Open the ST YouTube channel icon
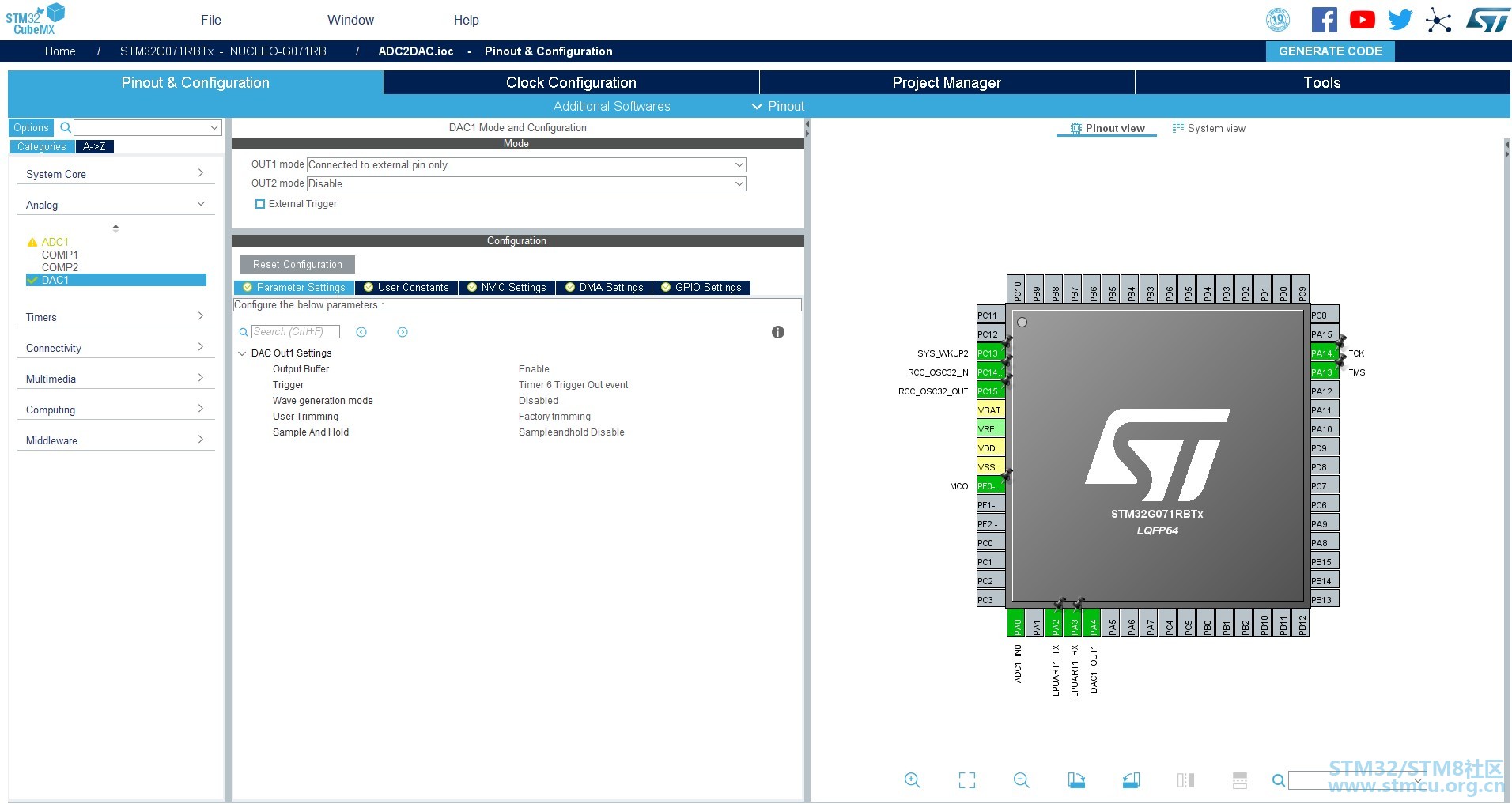The height and width of the screenshot is (804, 1512). tap(1363, 20)
